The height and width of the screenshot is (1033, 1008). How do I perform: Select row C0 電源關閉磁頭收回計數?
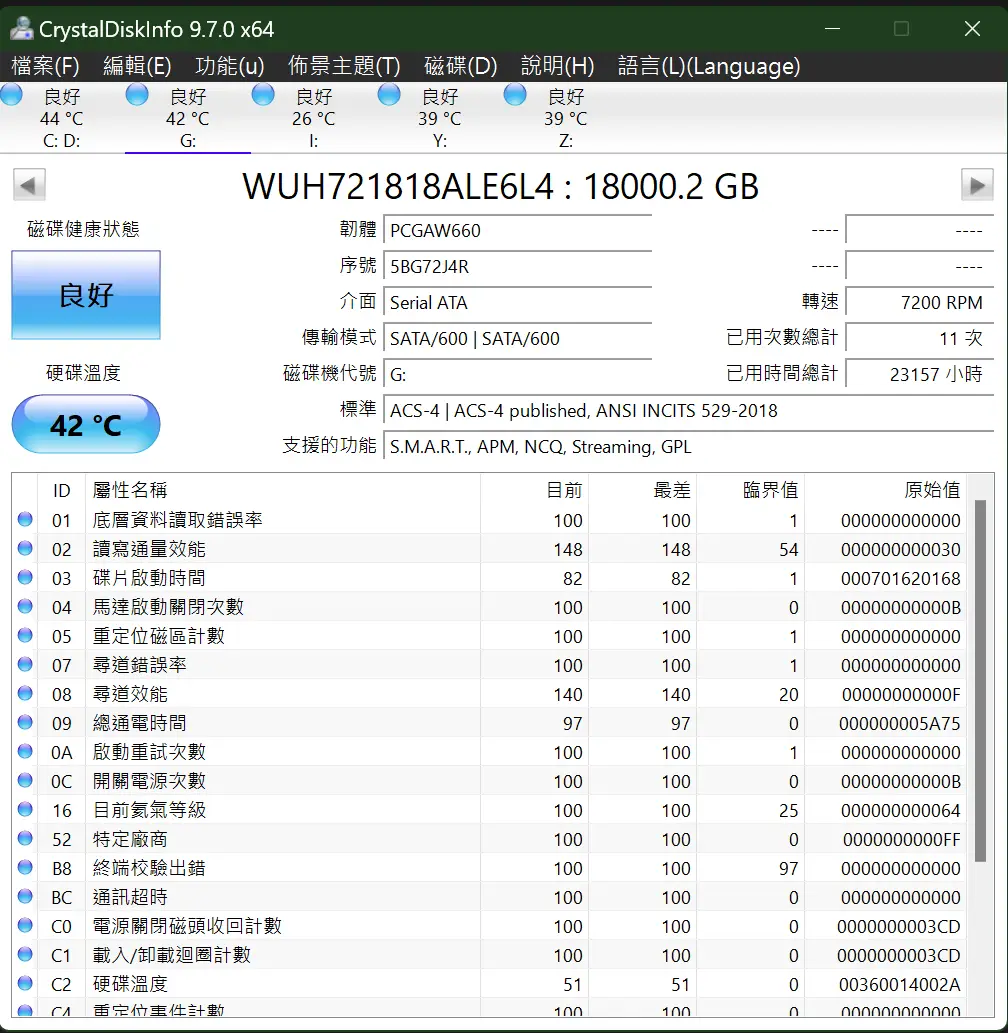489,926
